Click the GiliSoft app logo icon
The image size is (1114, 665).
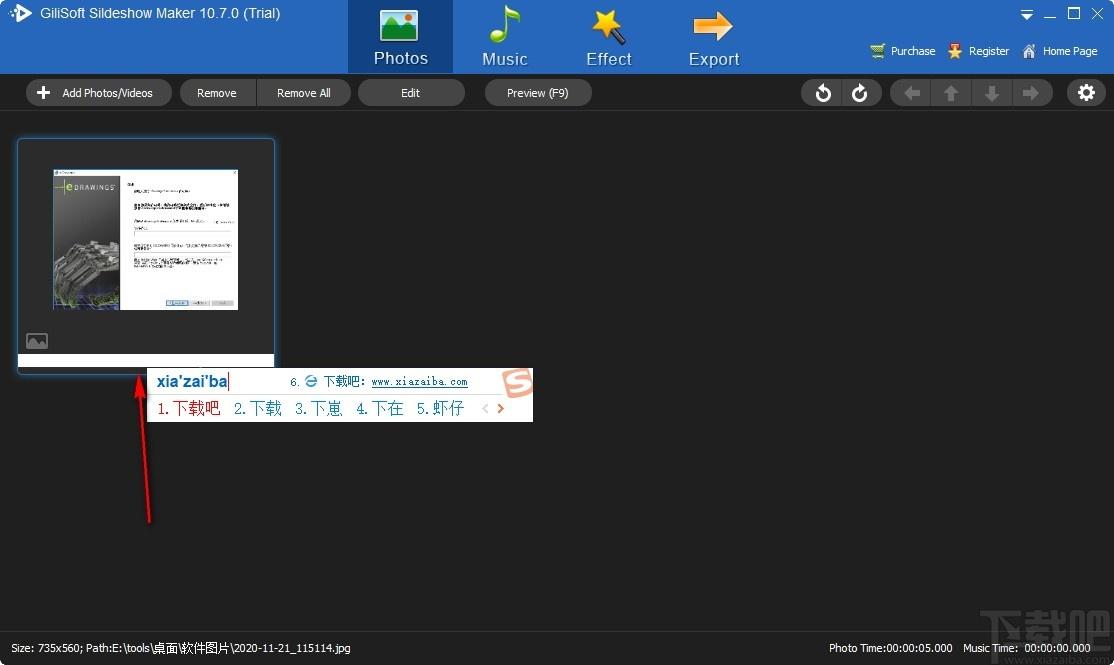click(20, 13)
